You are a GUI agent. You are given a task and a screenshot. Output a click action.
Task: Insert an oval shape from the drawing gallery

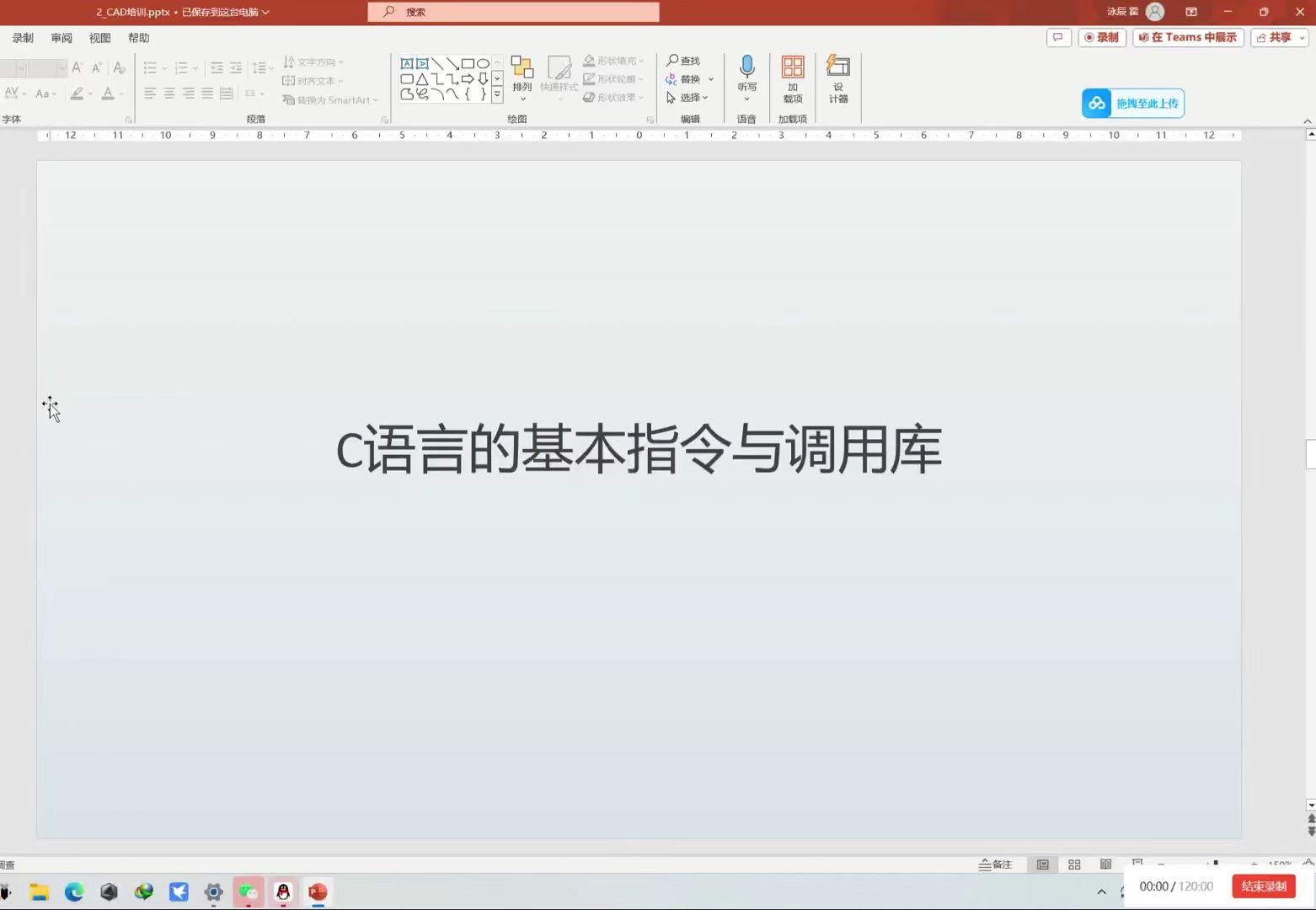482,62
